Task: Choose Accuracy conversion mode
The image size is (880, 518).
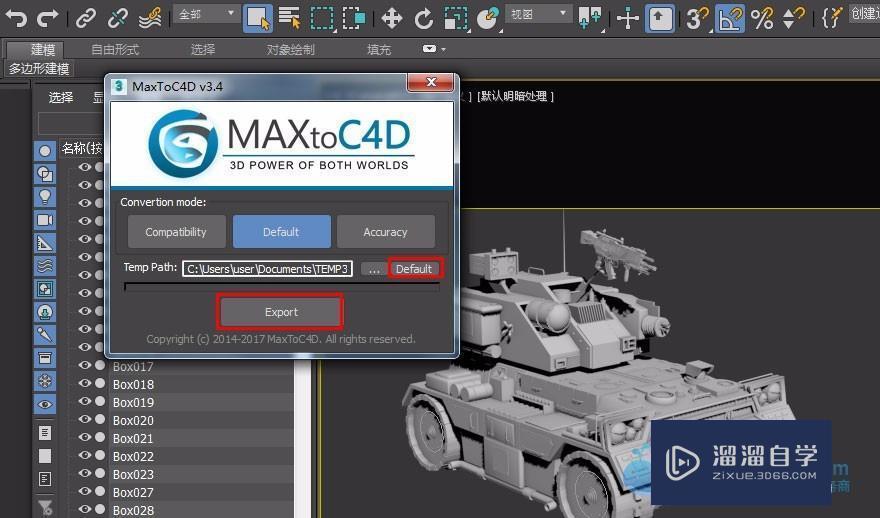Action: (386, 232)
